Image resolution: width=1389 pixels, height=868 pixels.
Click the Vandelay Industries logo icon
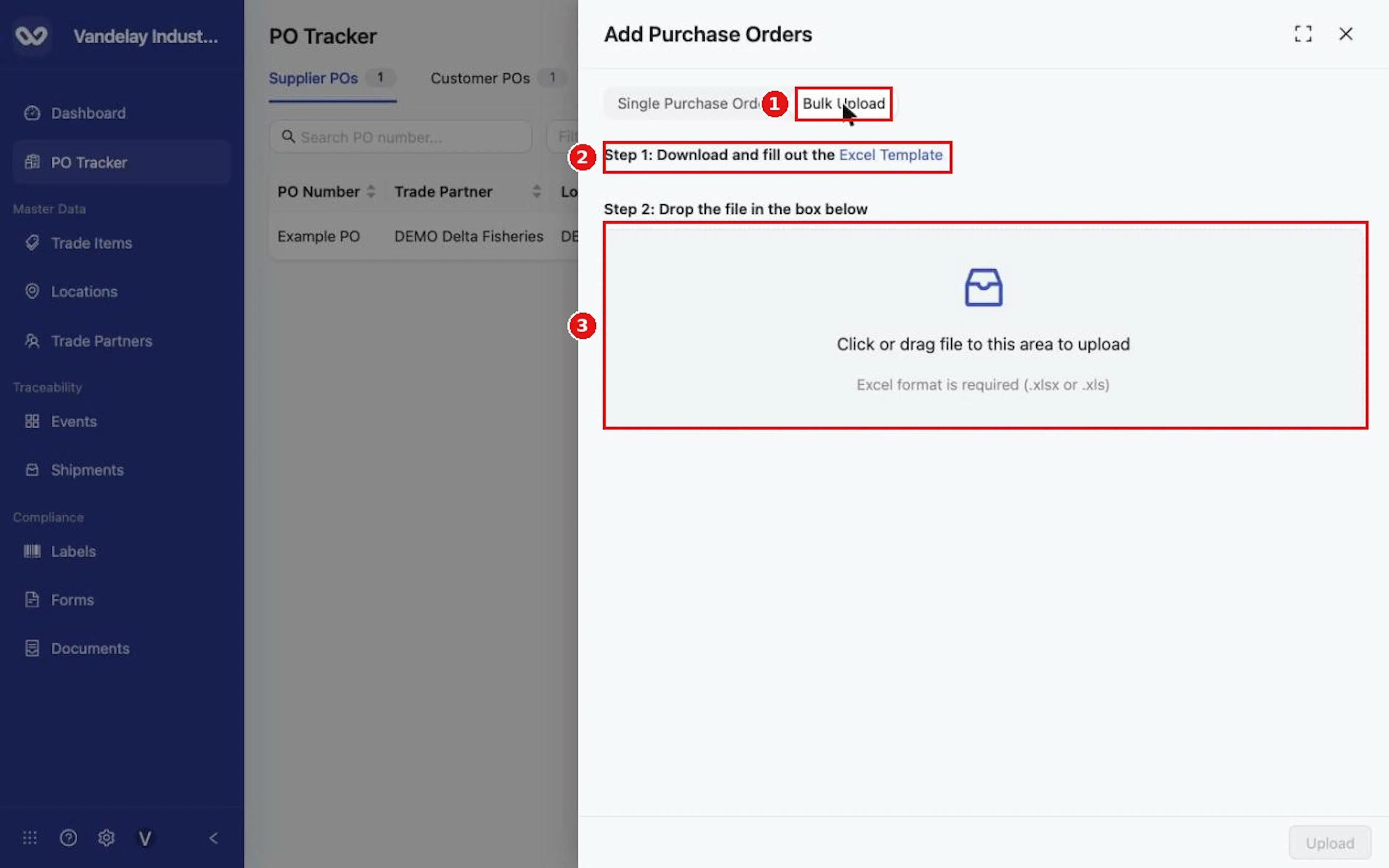[x=31, y=35]
